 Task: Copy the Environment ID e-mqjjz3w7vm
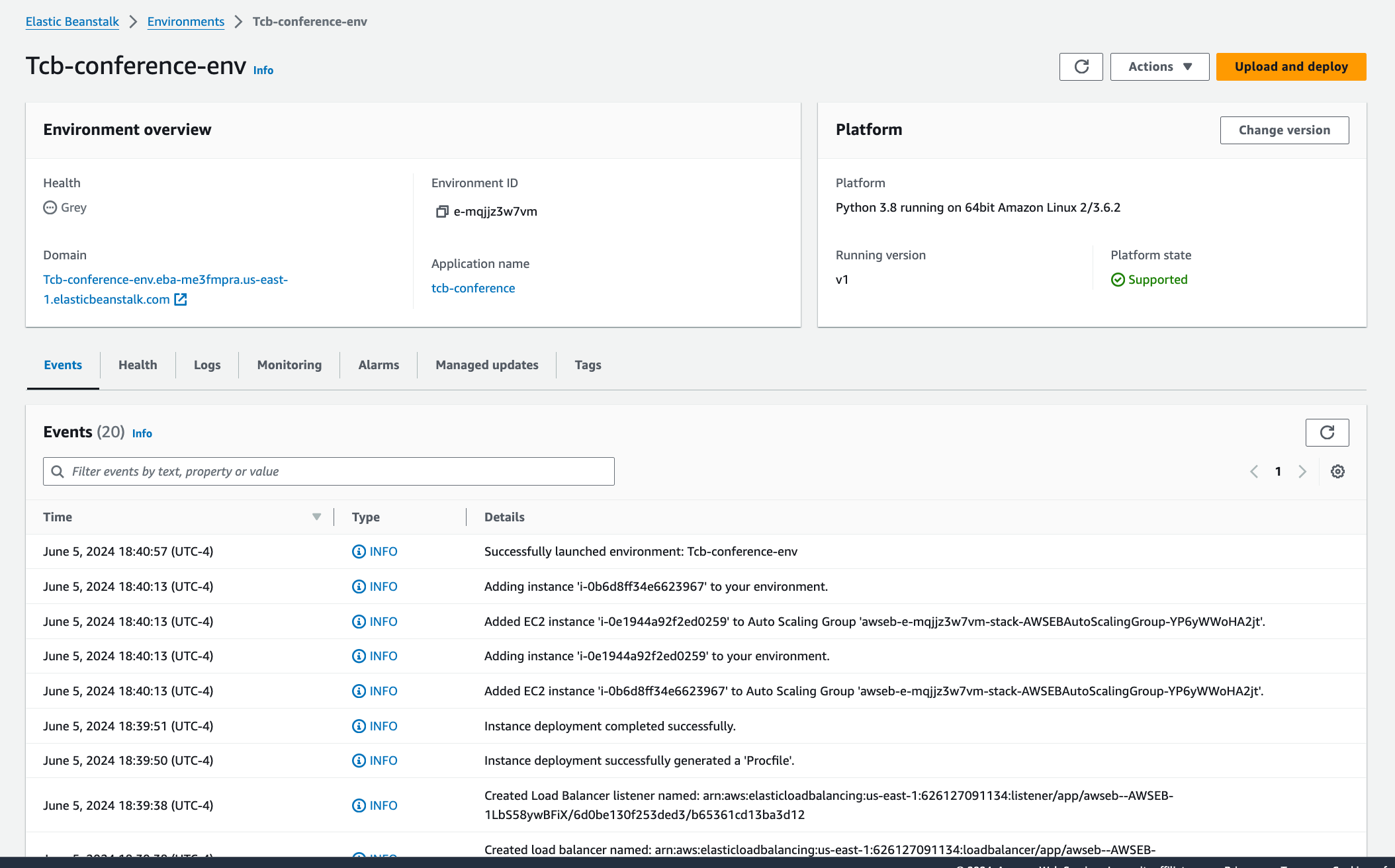[441, 212]
